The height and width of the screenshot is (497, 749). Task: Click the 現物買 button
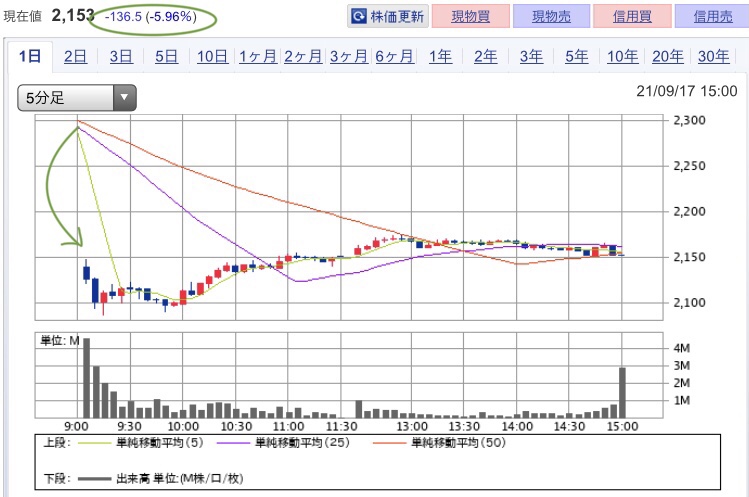pyautogui.click(x=471, y=17)
